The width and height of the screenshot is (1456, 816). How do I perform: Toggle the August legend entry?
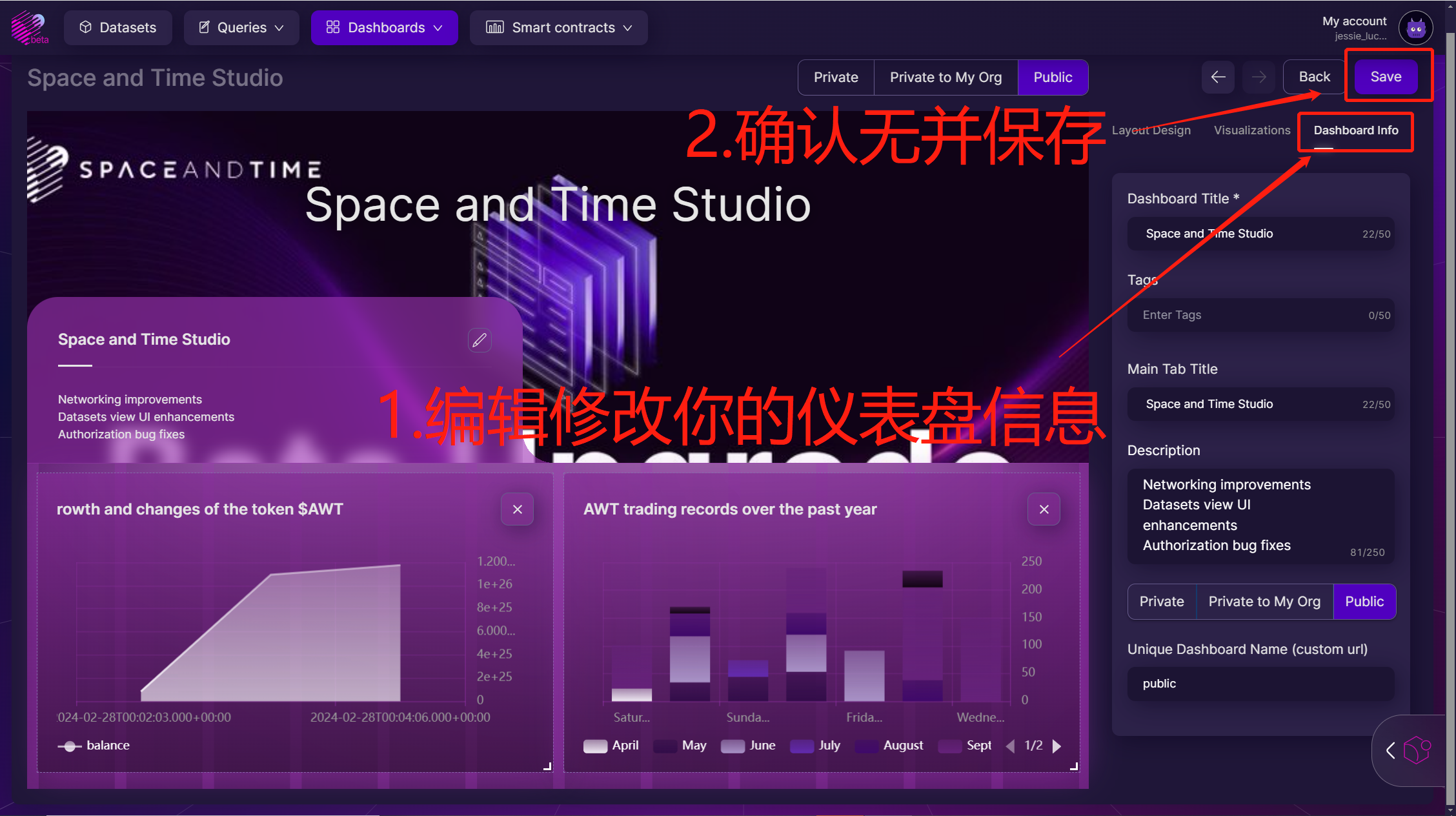click(889, 746)
